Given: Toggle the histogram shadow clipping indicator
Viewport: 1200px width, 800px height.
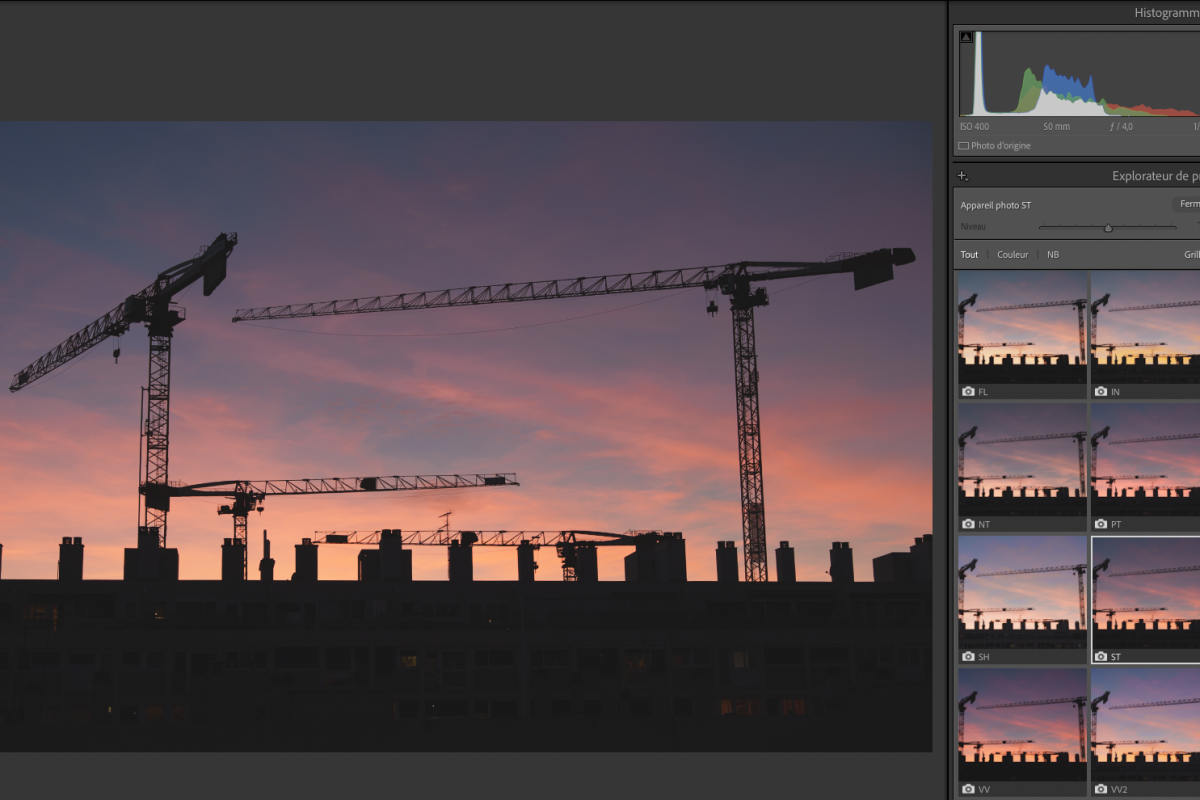Looking at the screenshot, I should point(966,37).
